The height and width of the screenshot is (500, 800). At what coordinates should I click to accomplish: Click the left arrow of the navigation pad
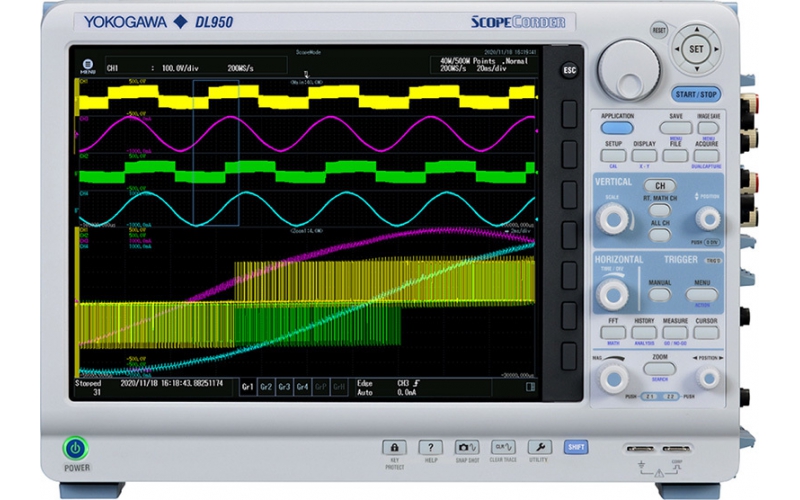click(677, 49)
